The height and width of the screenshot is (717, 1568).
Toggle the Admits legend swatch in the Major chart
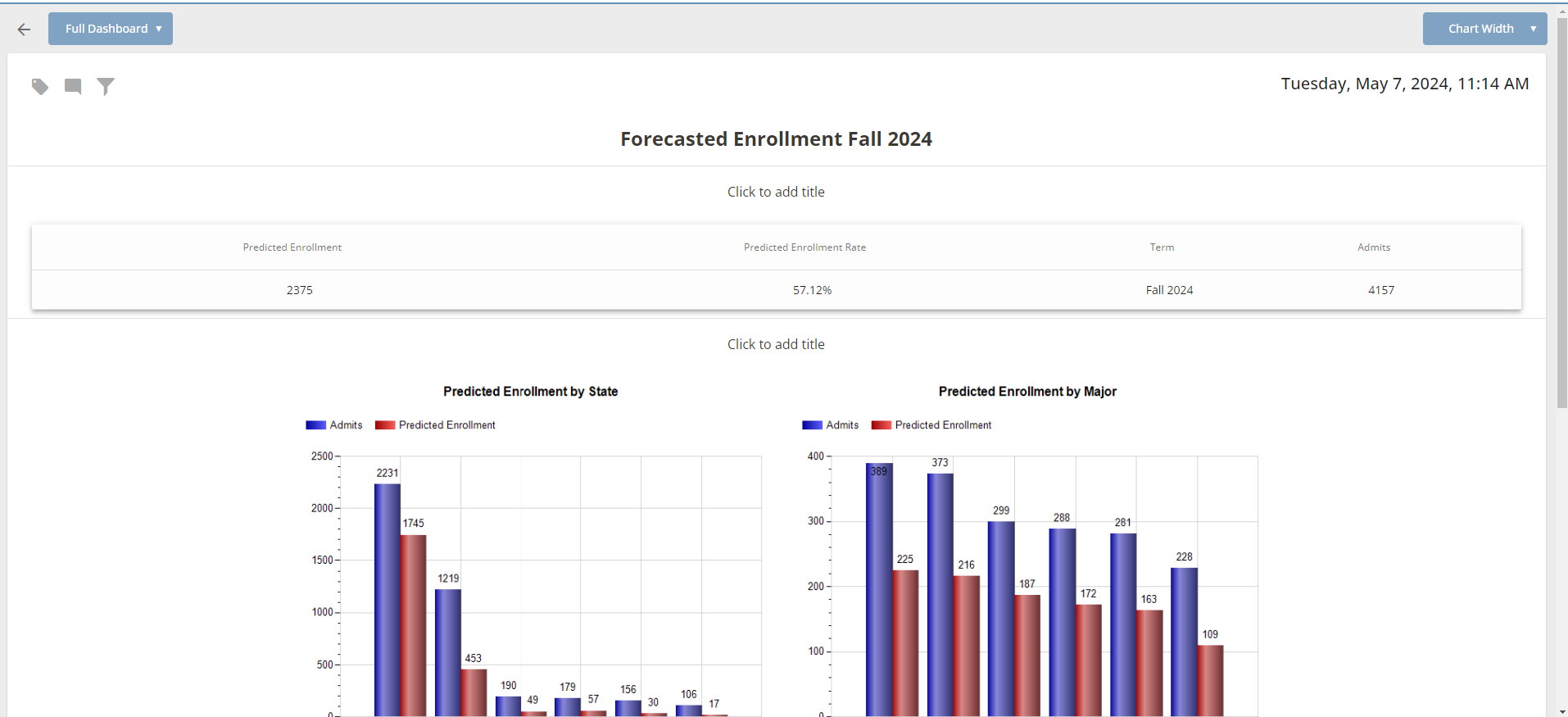click(x=812, y=425)
